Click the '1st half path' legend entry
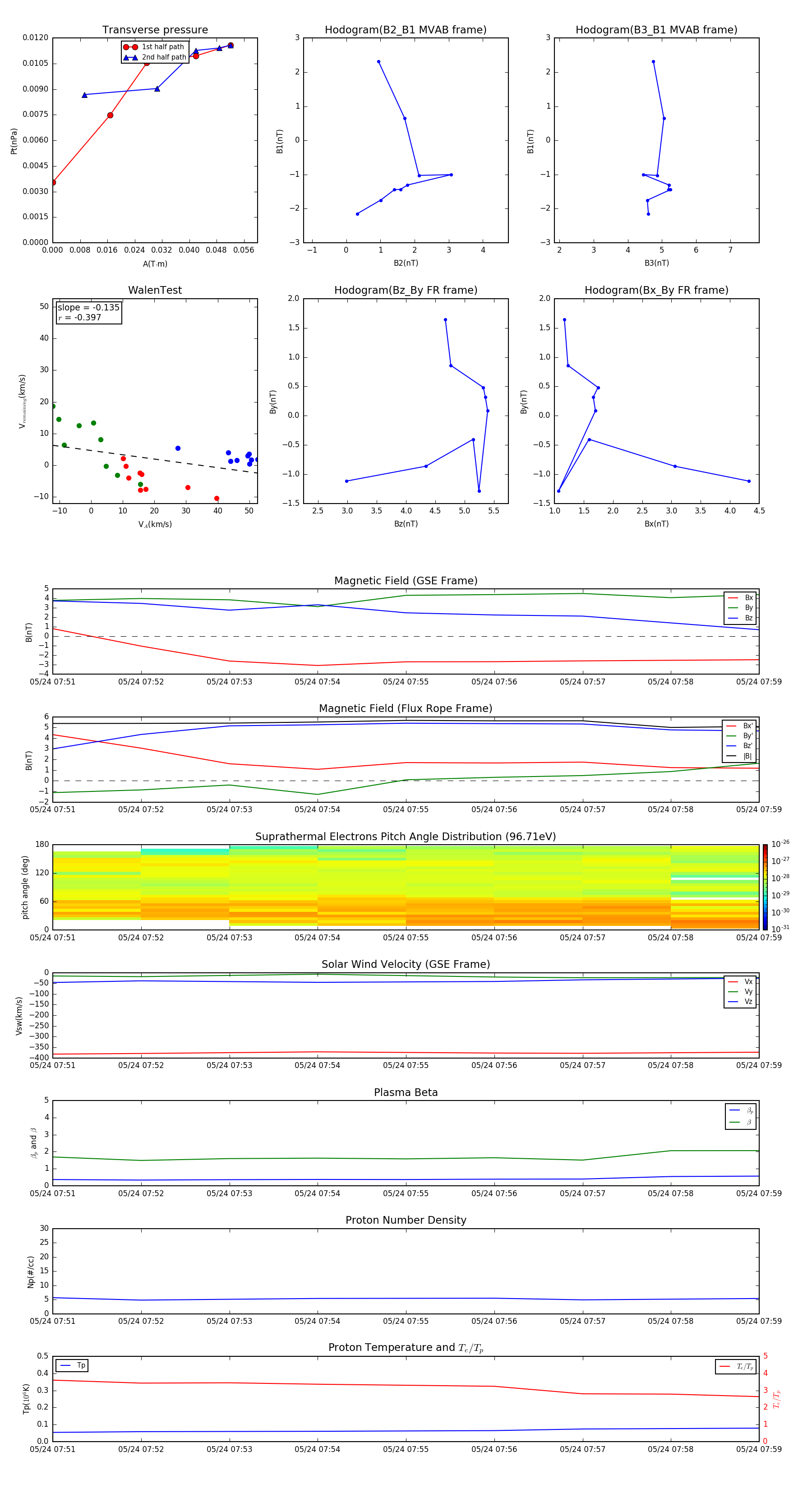Viewport: 812px width, 1489px height. pos(154,47)
